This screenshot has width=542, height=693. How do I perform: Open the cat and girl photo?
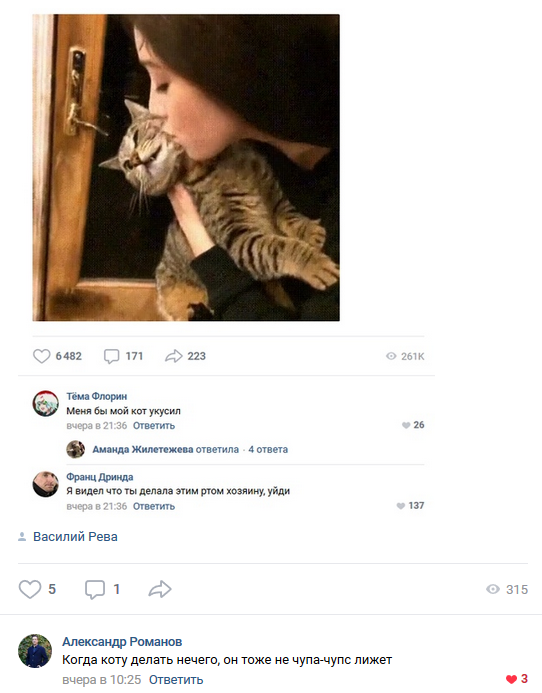[186, 168]
